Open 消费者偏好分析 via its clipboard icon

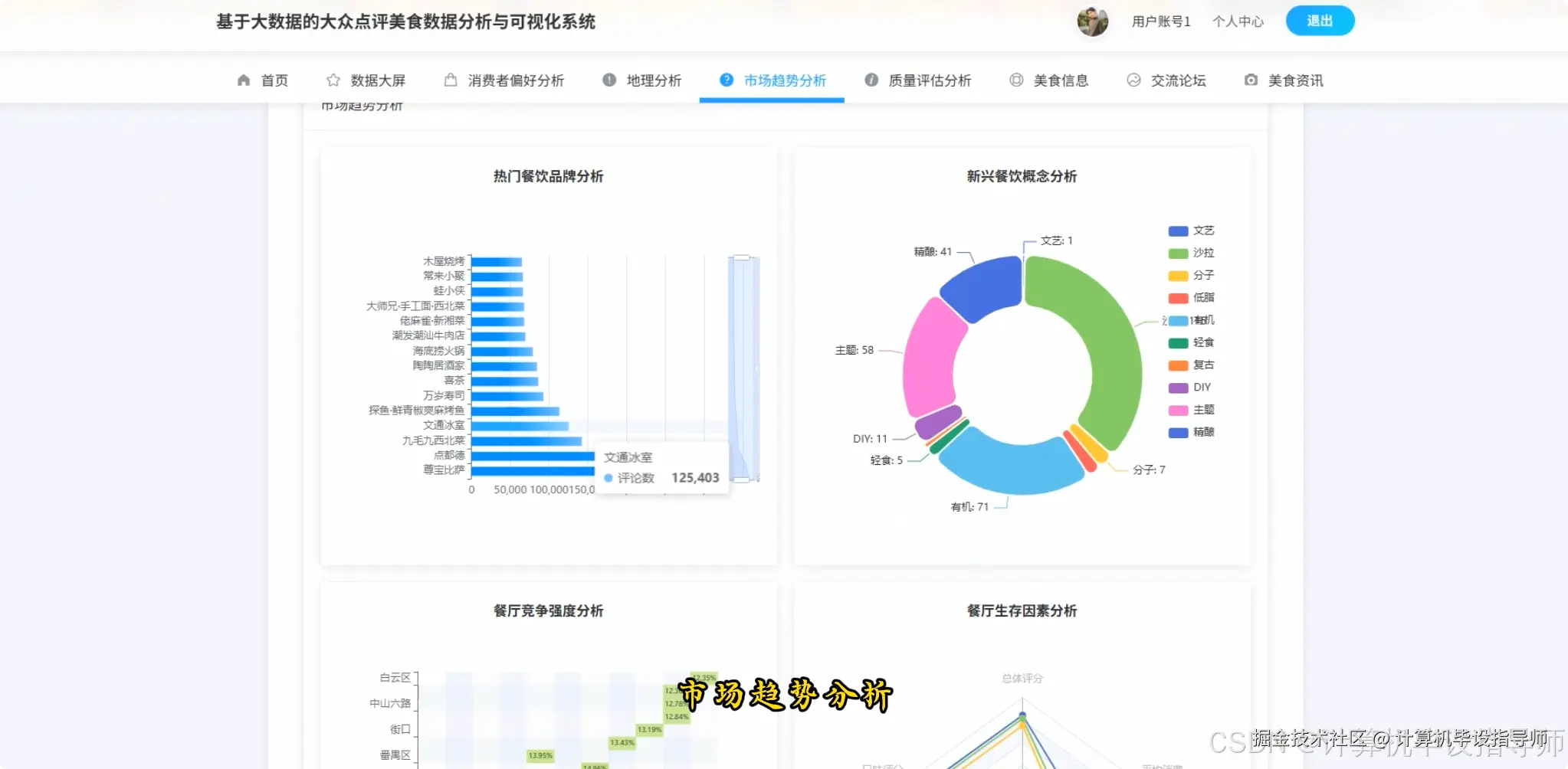[450, 79]
